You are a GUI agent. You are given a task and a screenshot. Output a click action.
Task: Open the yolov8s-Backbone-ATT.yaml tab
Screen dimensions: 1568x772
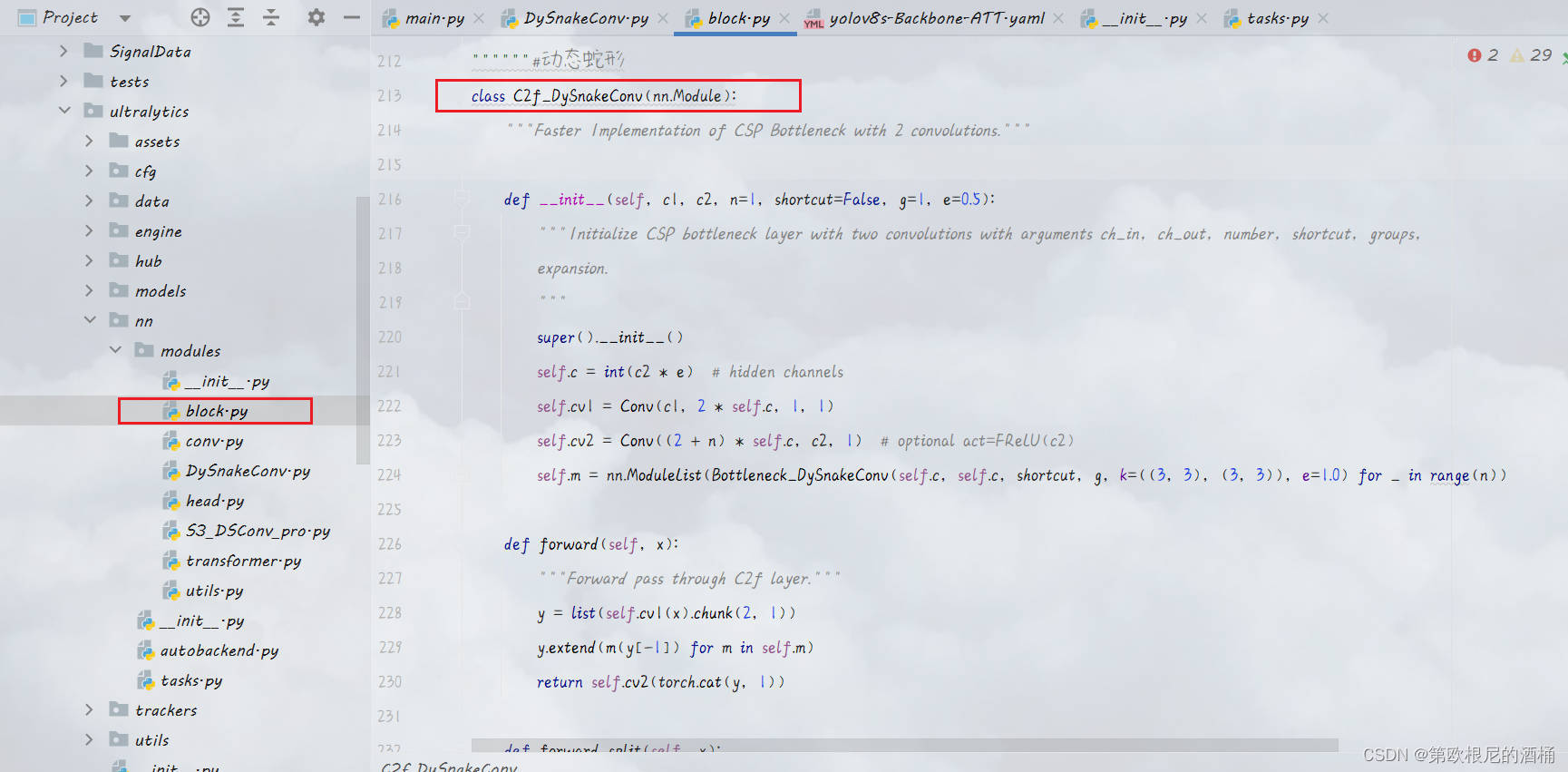pyautogui.click(x=937, y=18)
